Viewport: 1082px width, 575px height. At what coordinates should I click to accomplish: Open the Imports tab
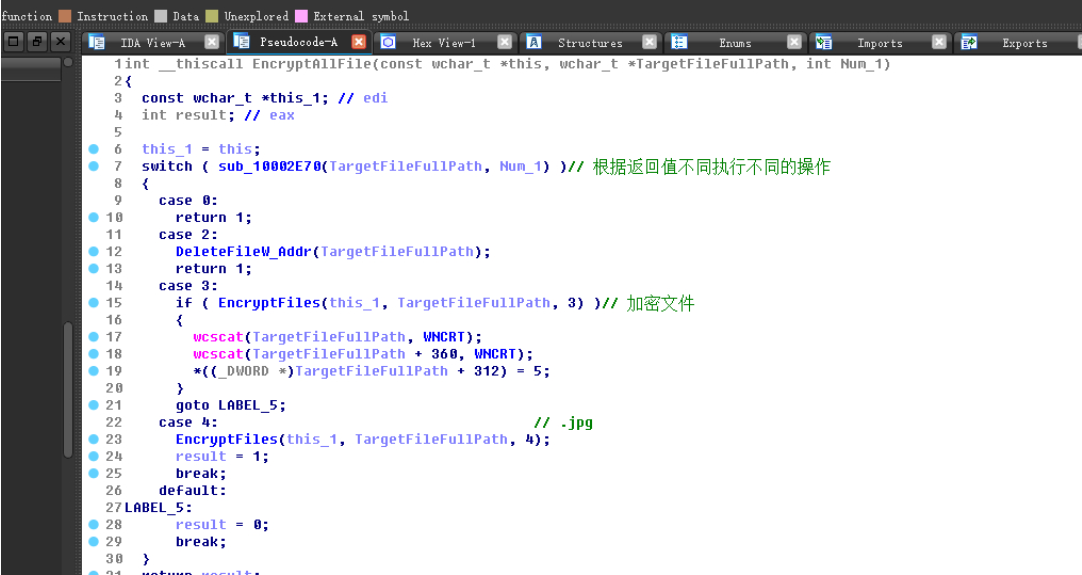(880, 43)
